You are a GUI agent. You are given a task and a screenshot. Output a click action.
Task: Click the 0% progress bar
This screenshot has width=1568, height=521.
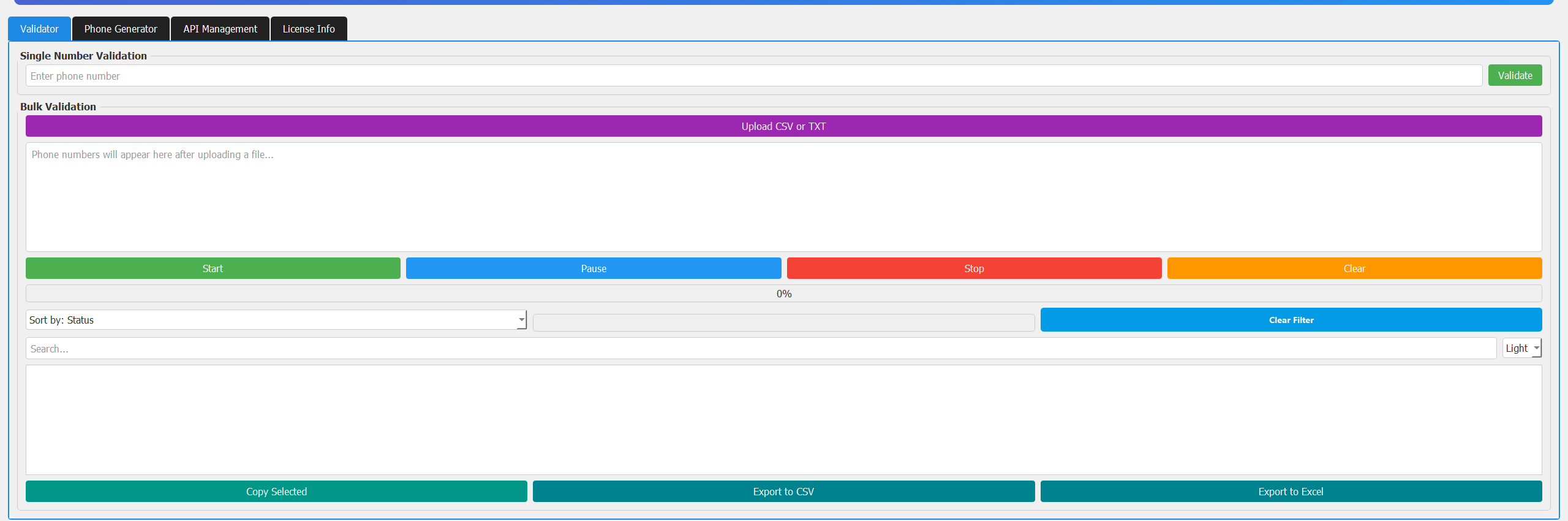pos(783,294)
